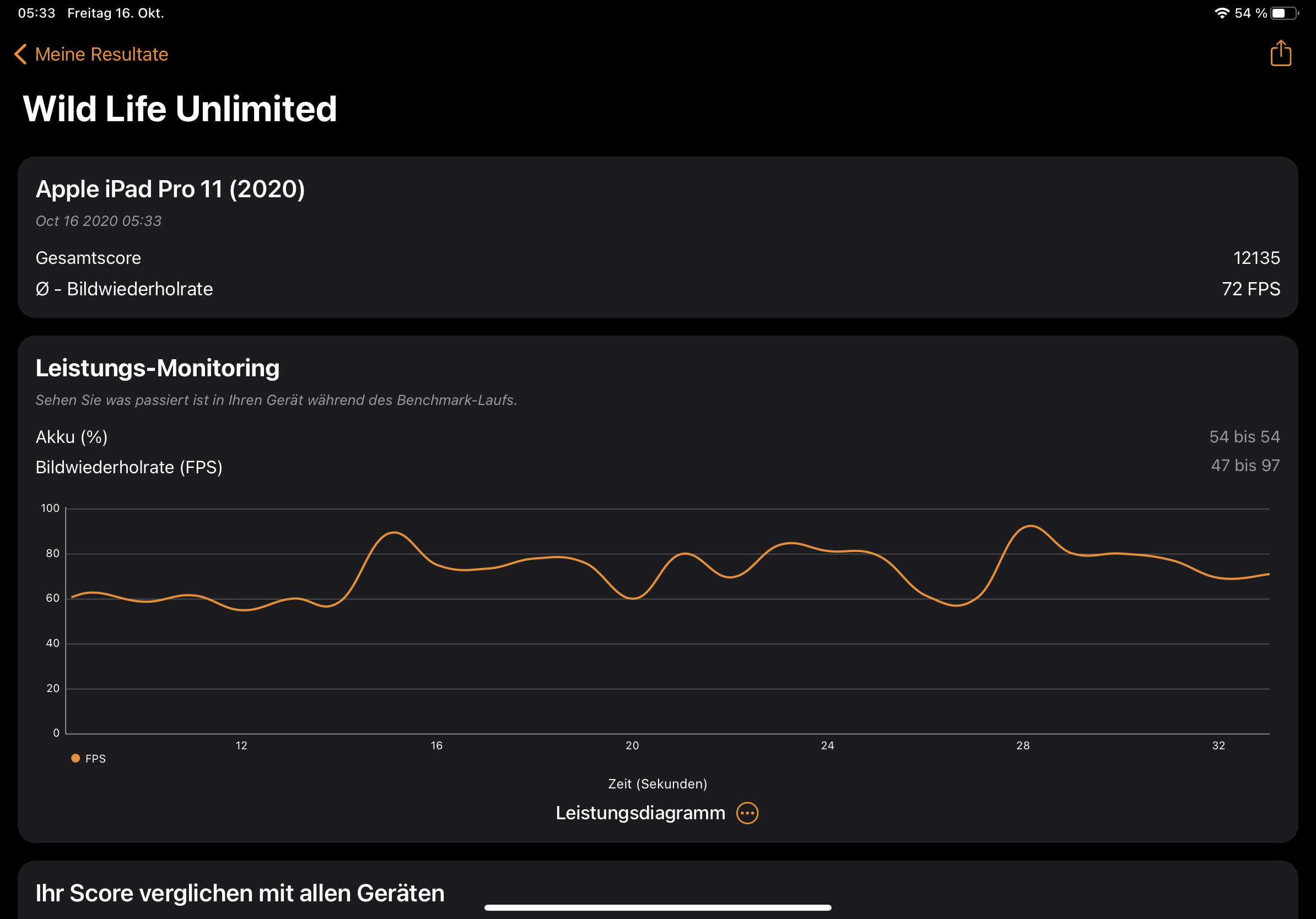This screenshot has height=919, width=1316.
Task: Tap the home indicator bar at bottom
Action: coord(657,907)
